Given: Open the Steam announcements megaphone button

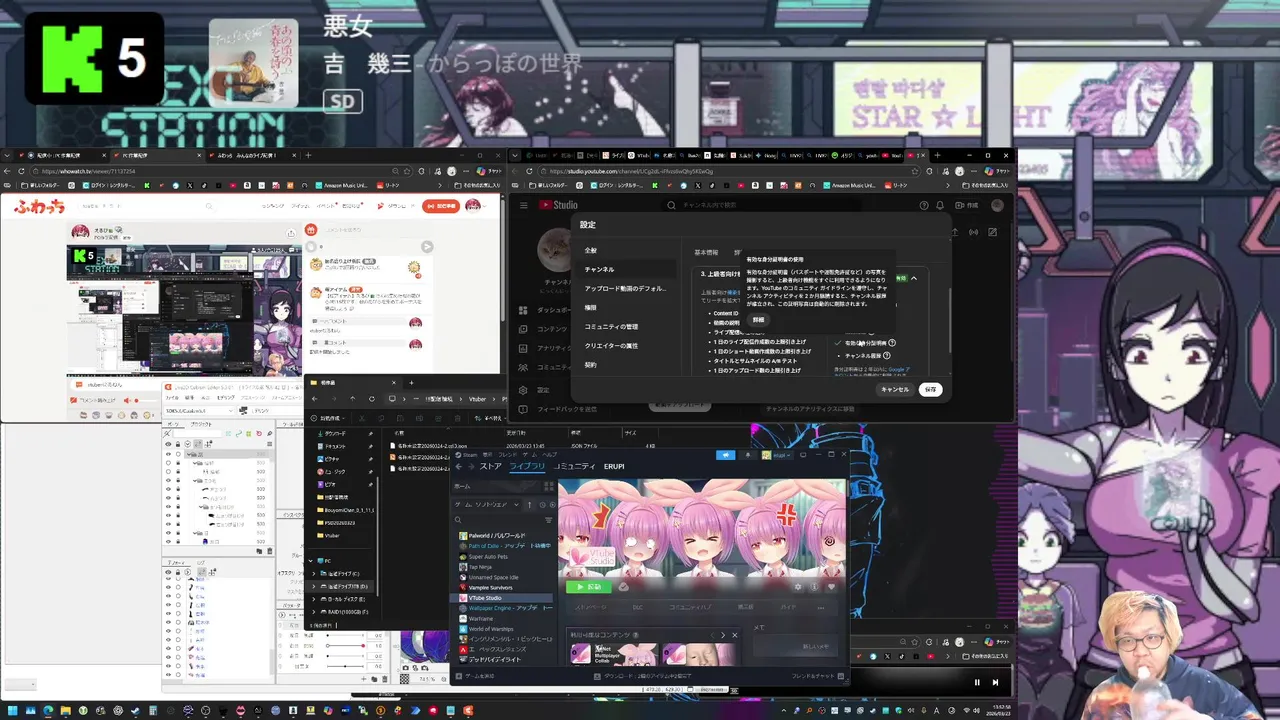Looking at the screenshot, I should [726, 455].
